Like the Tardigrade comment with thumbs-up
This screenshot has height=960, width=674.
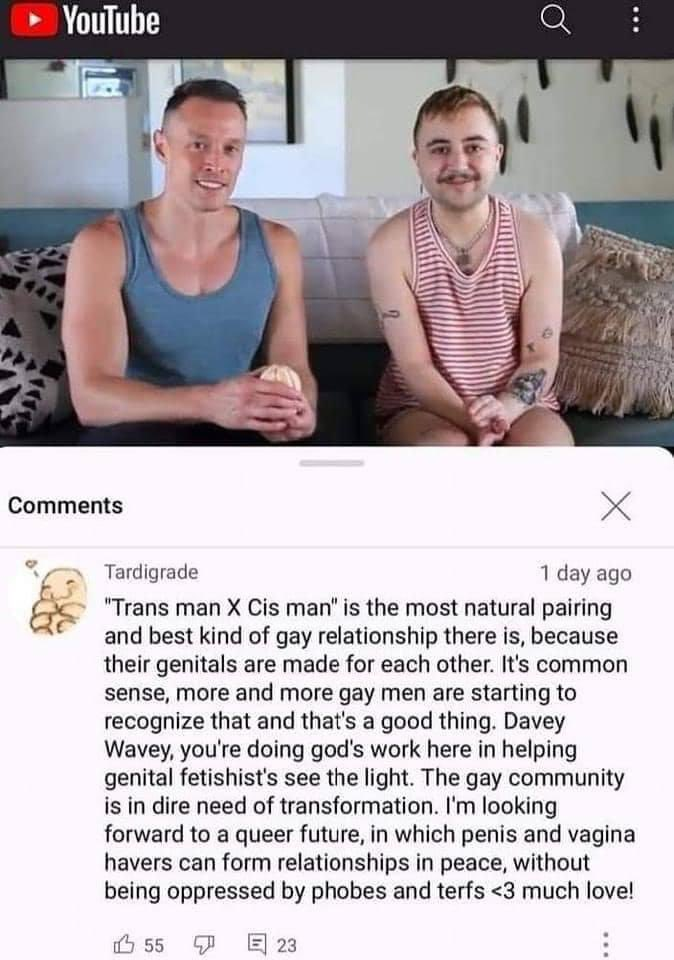pyautogui.click(x=124, y=943)
